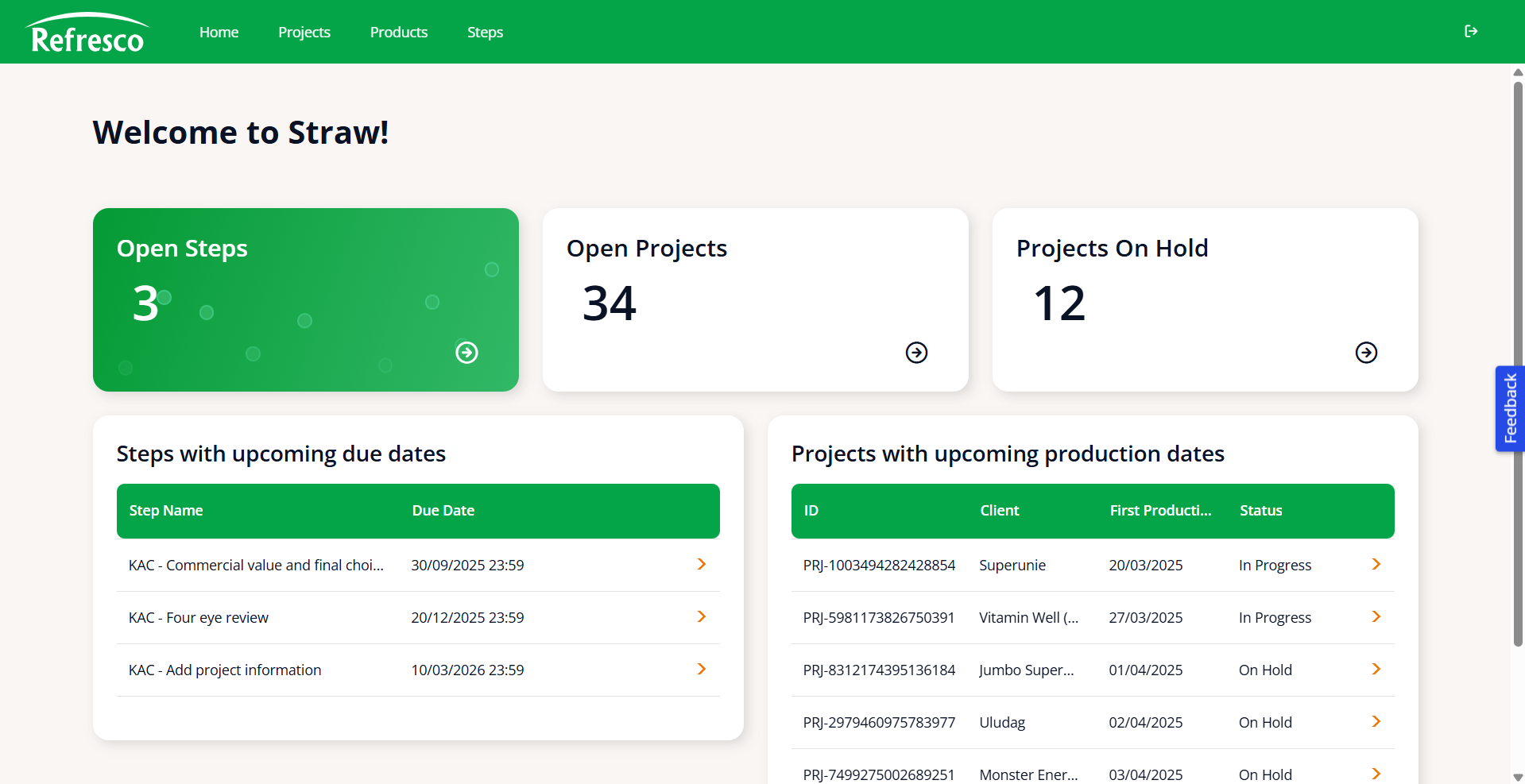Open chevron for the Uludag project row
Image resolution: width=1525 pixels, height=784 pixels.
[x=1376, y=721]
